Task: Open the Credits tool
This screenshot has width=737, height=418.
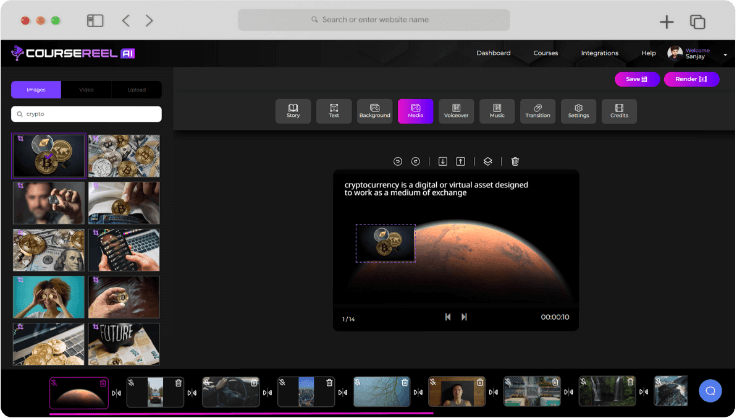Action: [619, 111]
